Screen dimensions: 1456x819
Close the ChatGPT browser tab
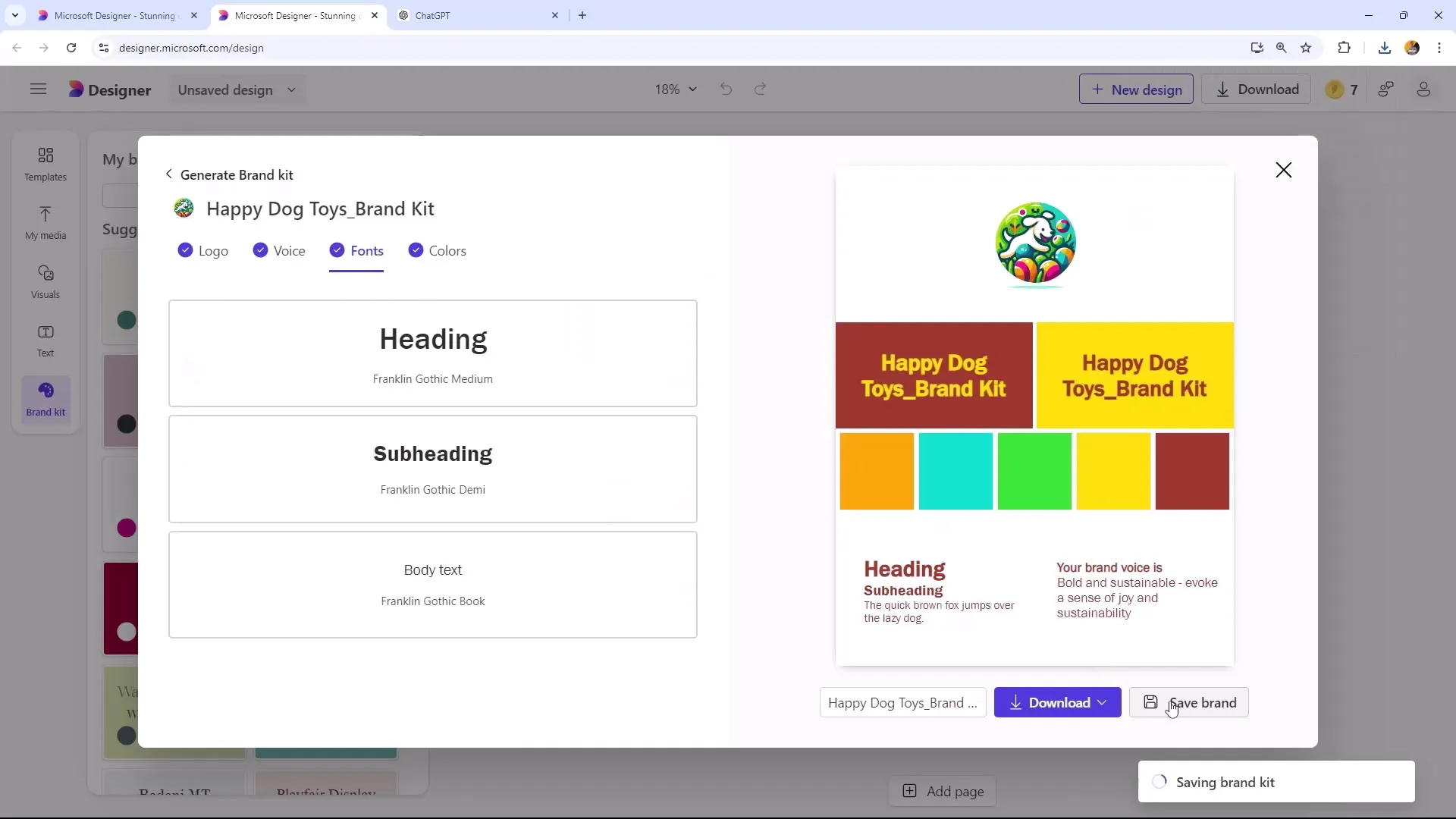point(554,15)
